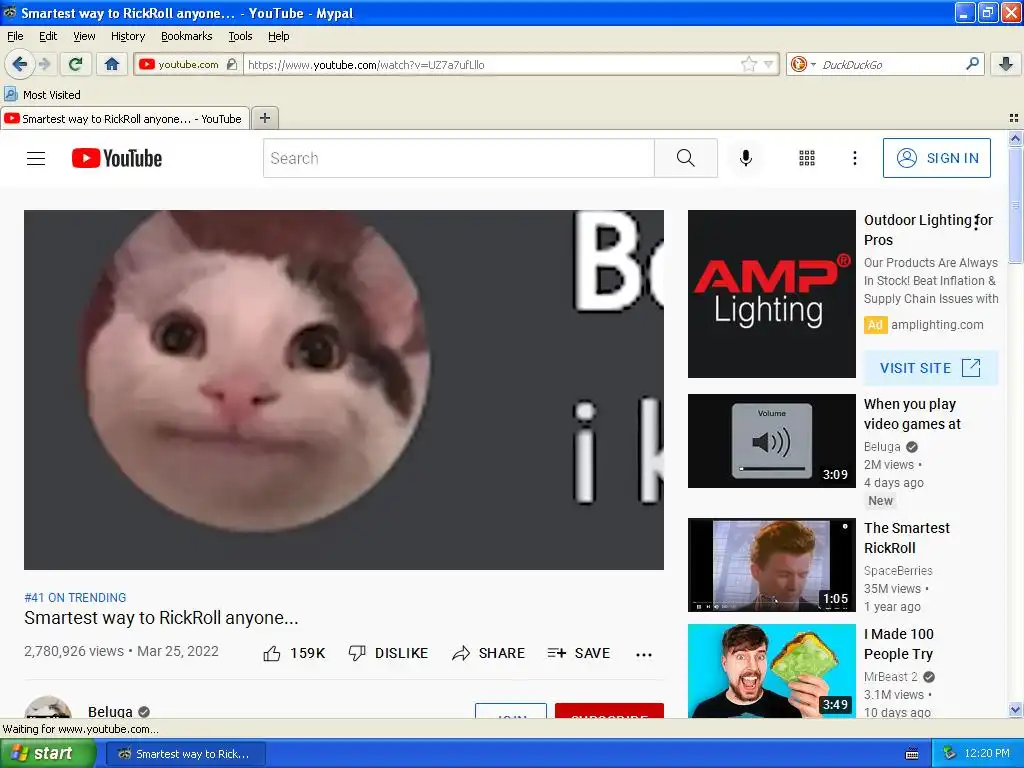The height and width of the screenshot is (768, 1024).
Task: Open the AMP Lighting ad thumbnail
Action: pos(772,294)
